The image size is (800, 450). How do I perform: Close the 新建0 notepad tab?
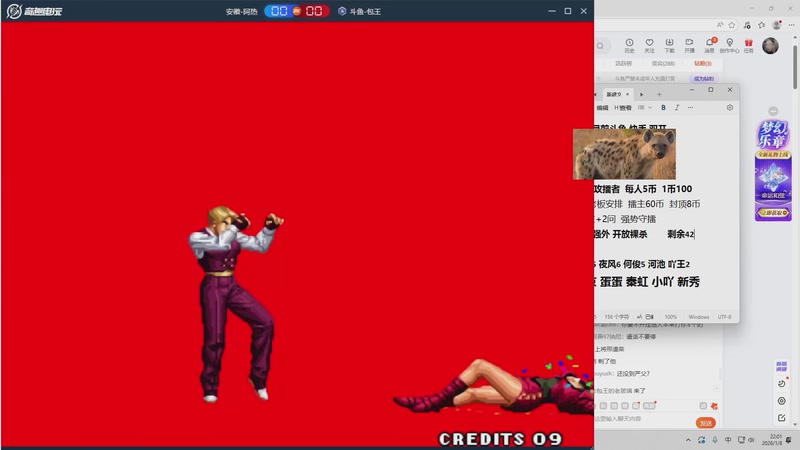point(628,94)
